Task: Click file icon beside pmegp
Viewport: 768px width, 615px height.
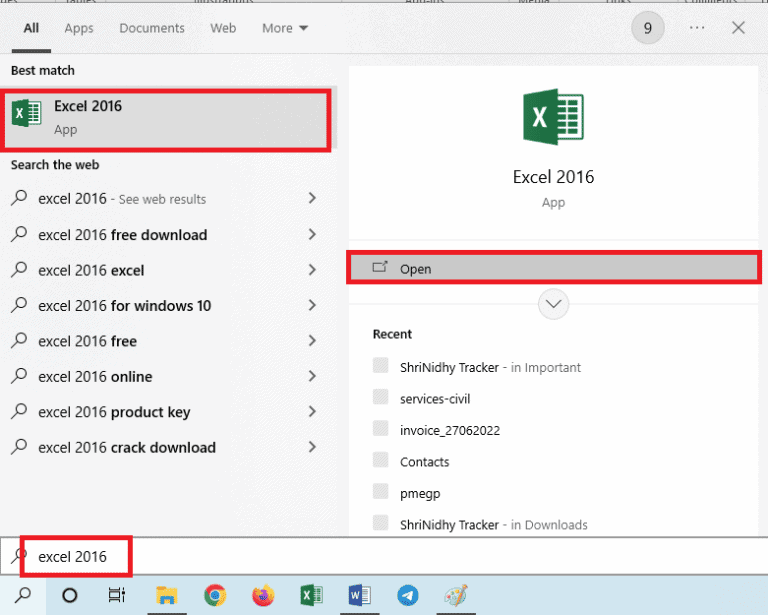Action: (381, 491)
